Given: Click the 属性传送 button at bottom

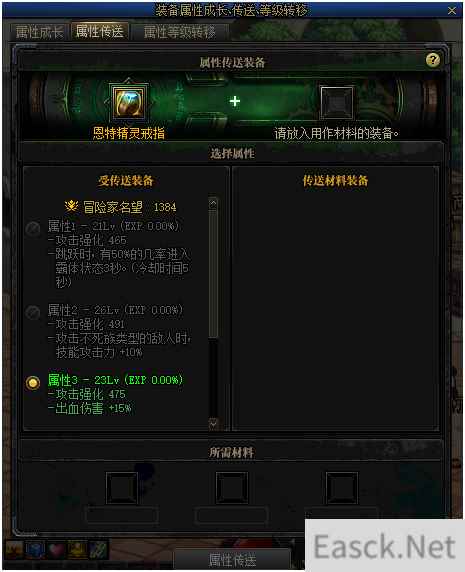Looking at the screenshot, I should coord(232,560).
